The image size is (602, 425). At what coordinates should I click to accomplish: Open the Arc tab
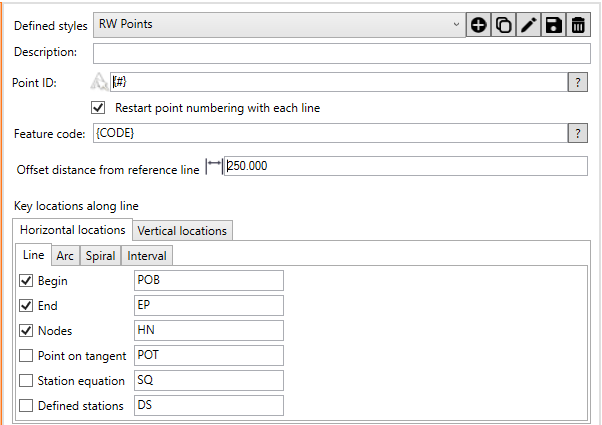coord(64,256)
